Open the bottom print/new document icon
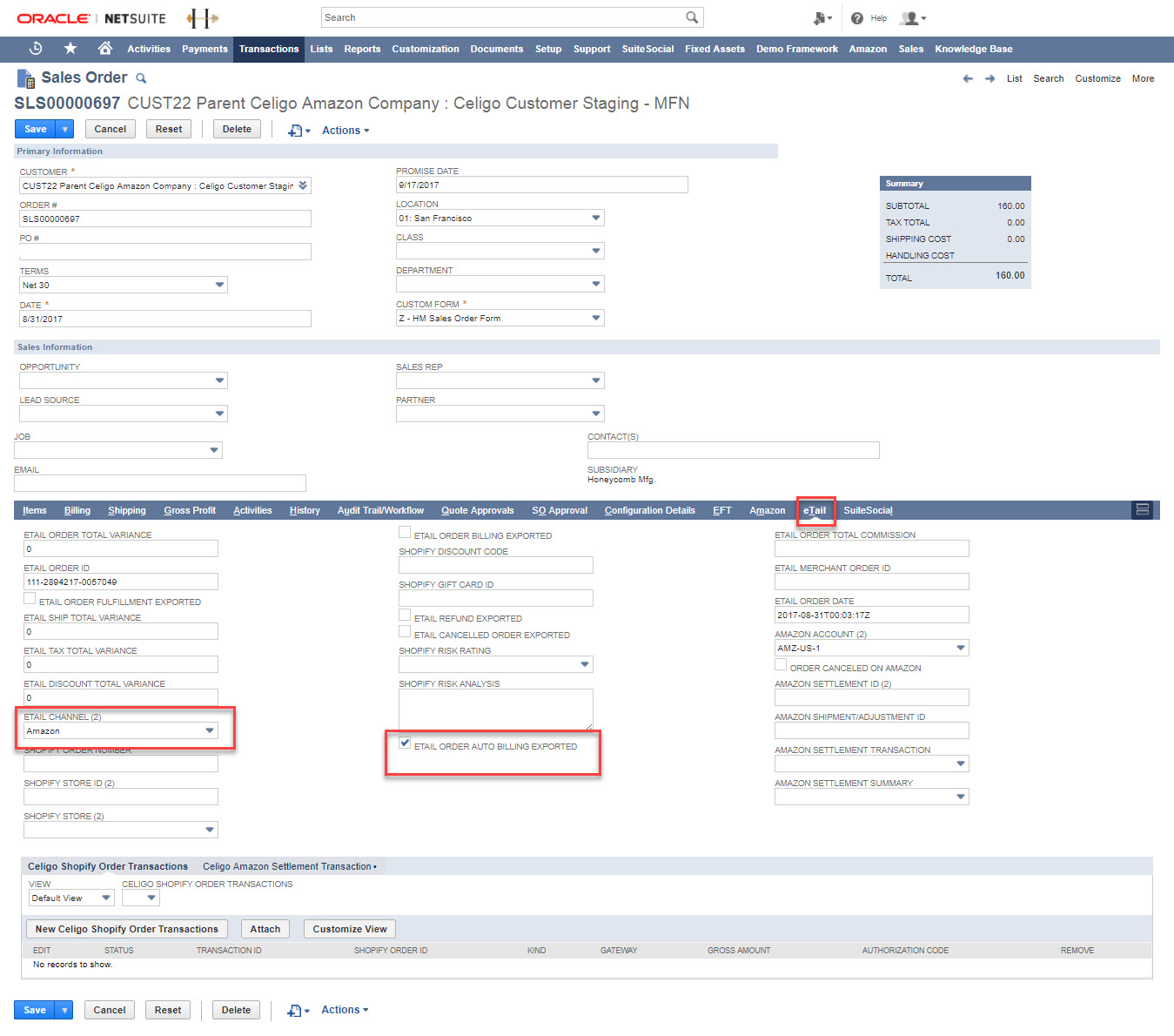 click(298, 1010)
